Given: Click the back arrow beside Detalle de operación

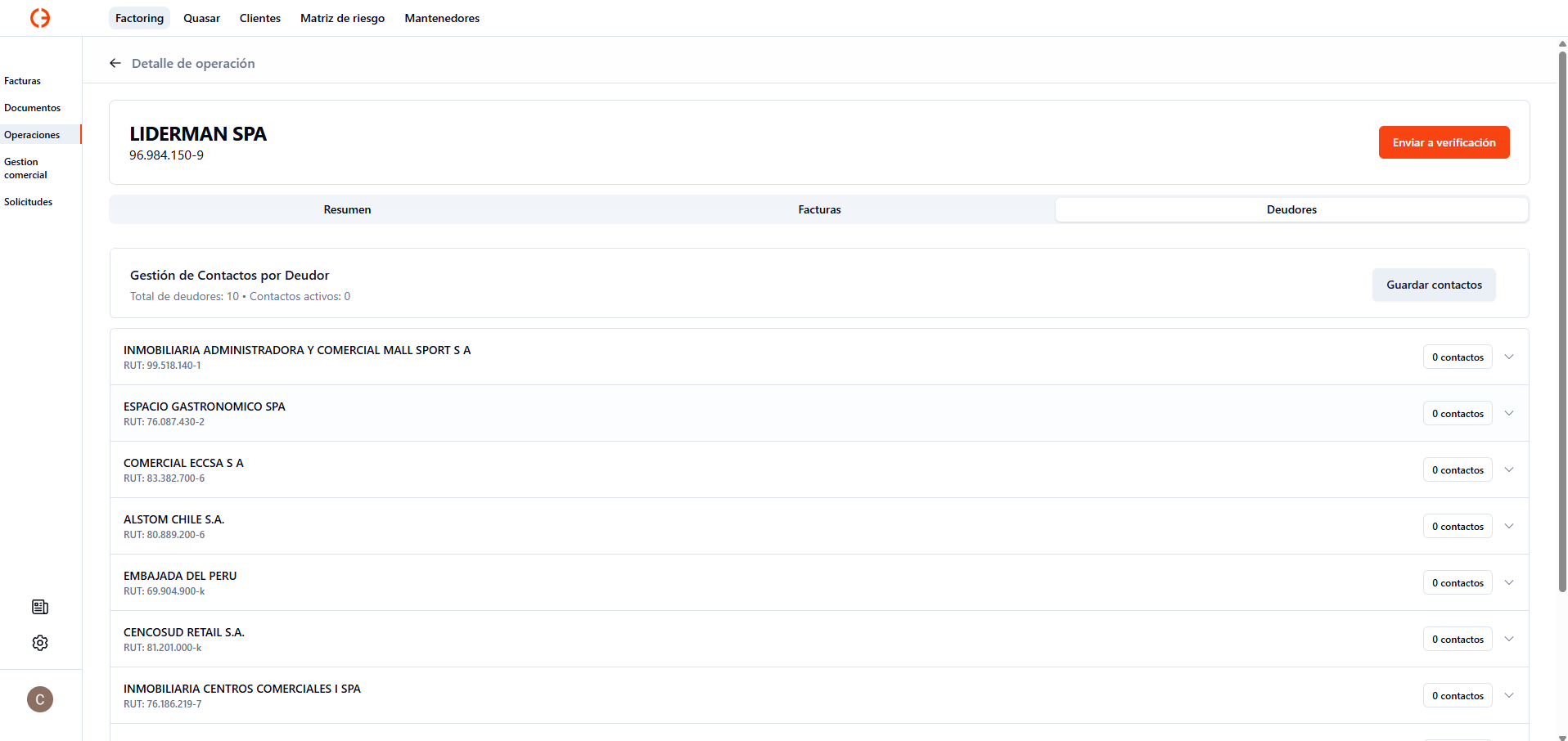Looking at the screenshot, I should point(115,63).
